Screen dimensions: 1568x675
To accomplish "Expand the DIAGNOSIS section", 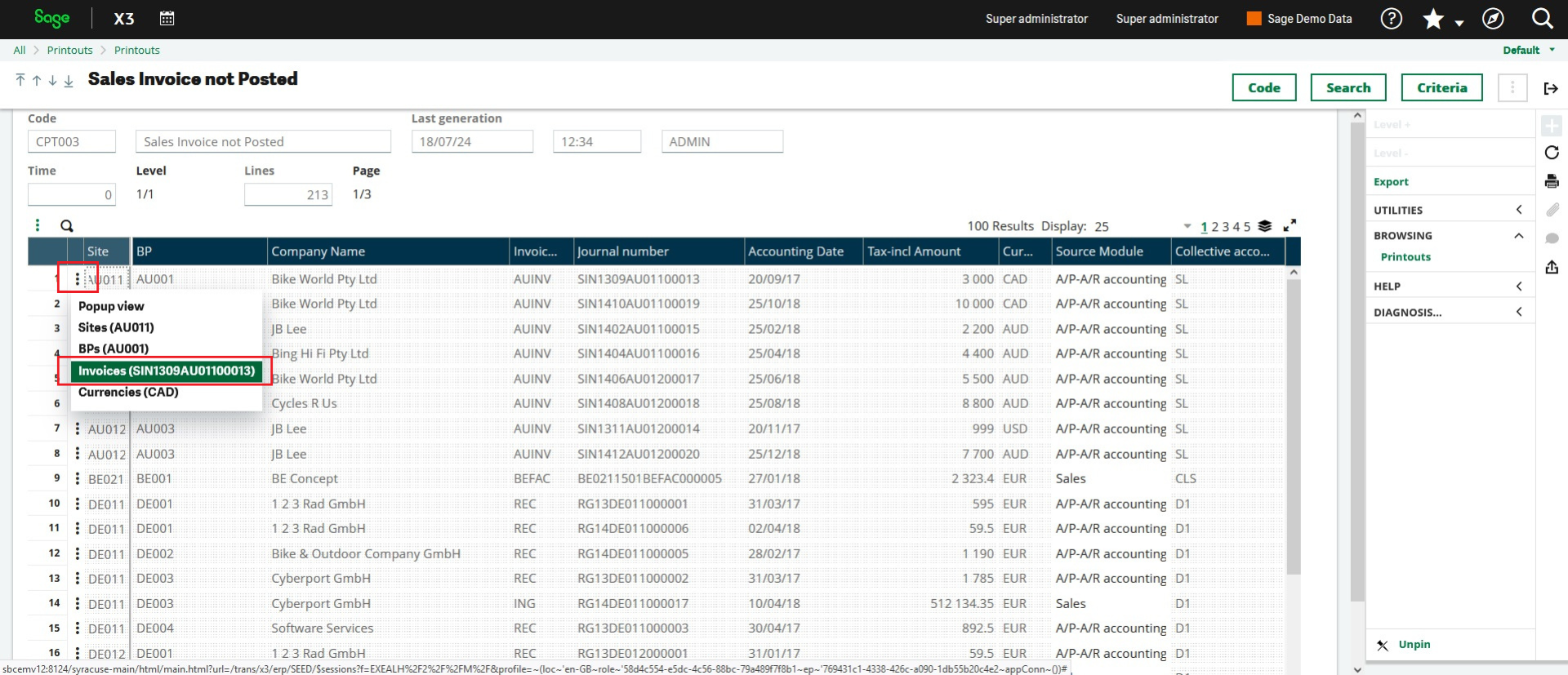I will (x=1450, y=312).
